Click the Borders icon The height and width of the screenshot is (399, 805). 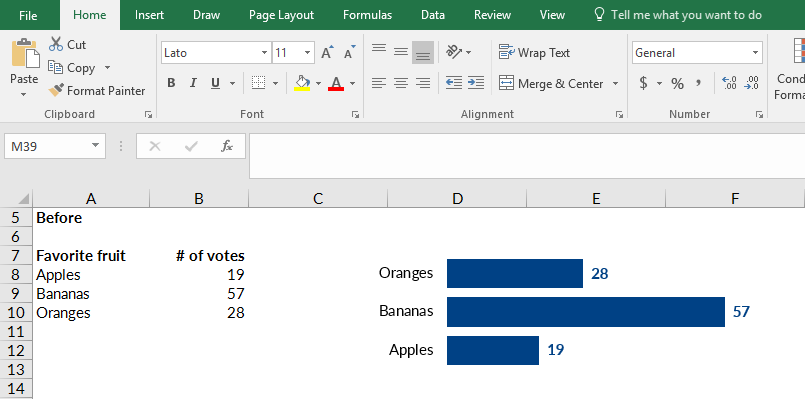point(258,83)
